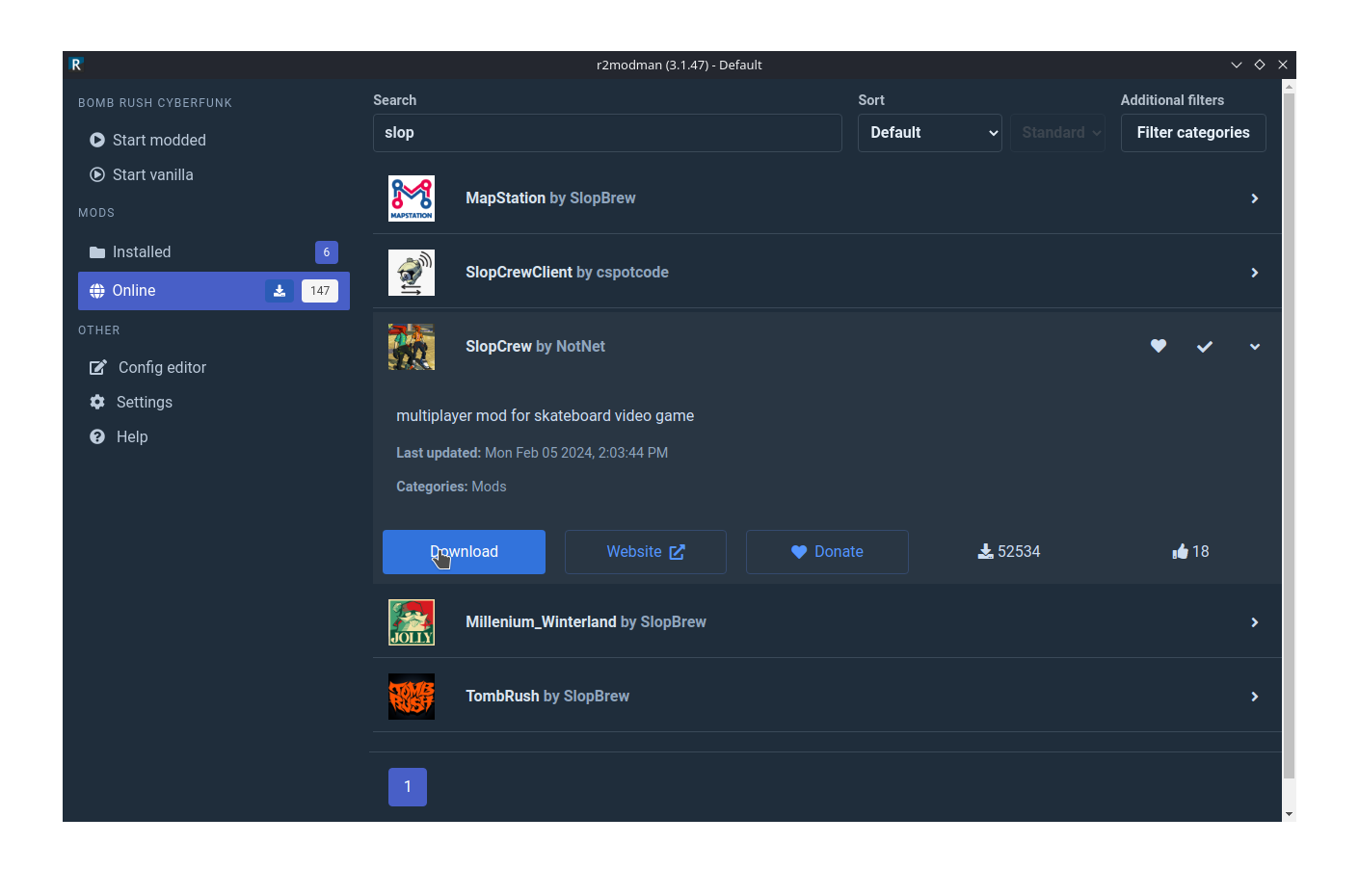Click the scrollbar down arrow

pyautogui.click(x=1289, y=814)
